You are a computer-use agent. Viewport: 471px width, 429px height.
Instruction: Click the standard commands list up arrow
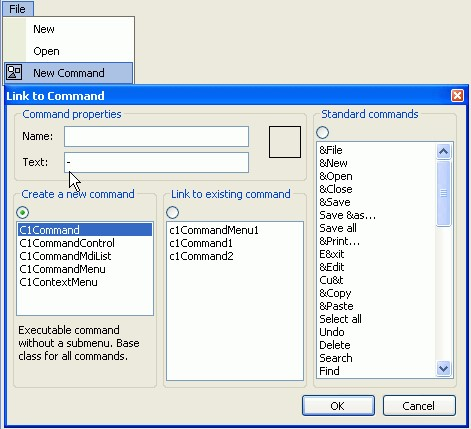click(443, 152)
